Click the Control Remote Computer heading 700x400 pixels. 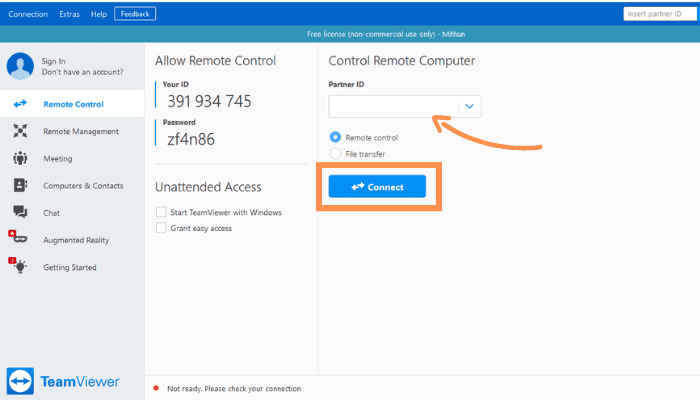point(402,61)
